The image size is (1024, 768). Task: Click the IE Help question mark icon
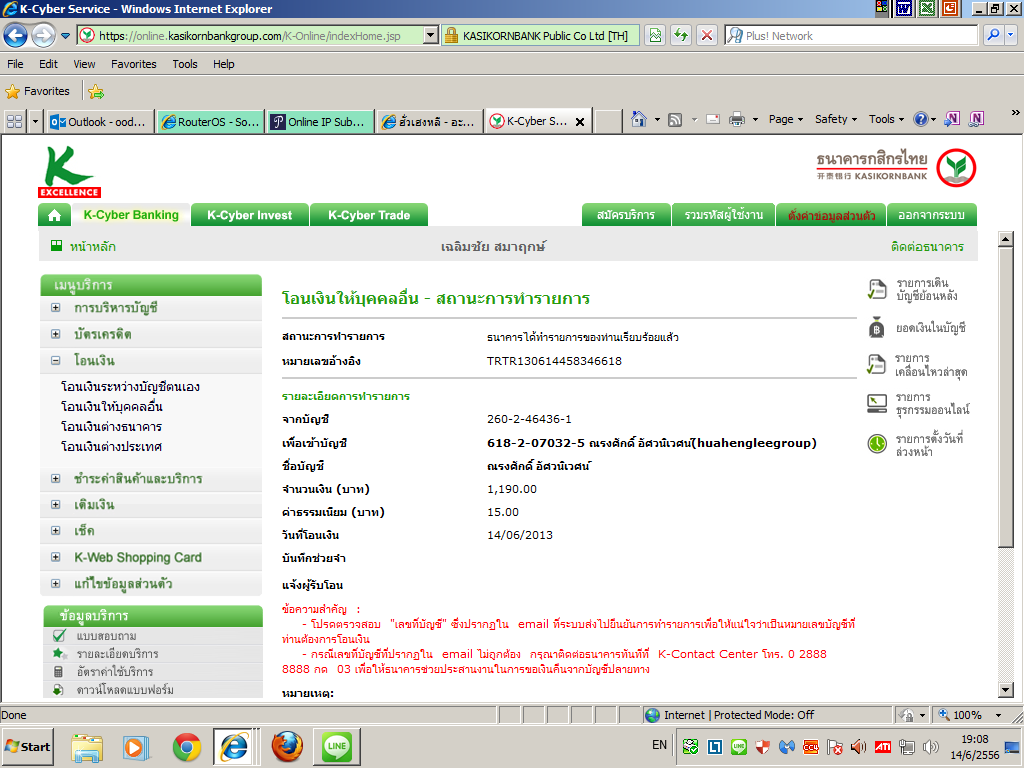coord(921,120)
